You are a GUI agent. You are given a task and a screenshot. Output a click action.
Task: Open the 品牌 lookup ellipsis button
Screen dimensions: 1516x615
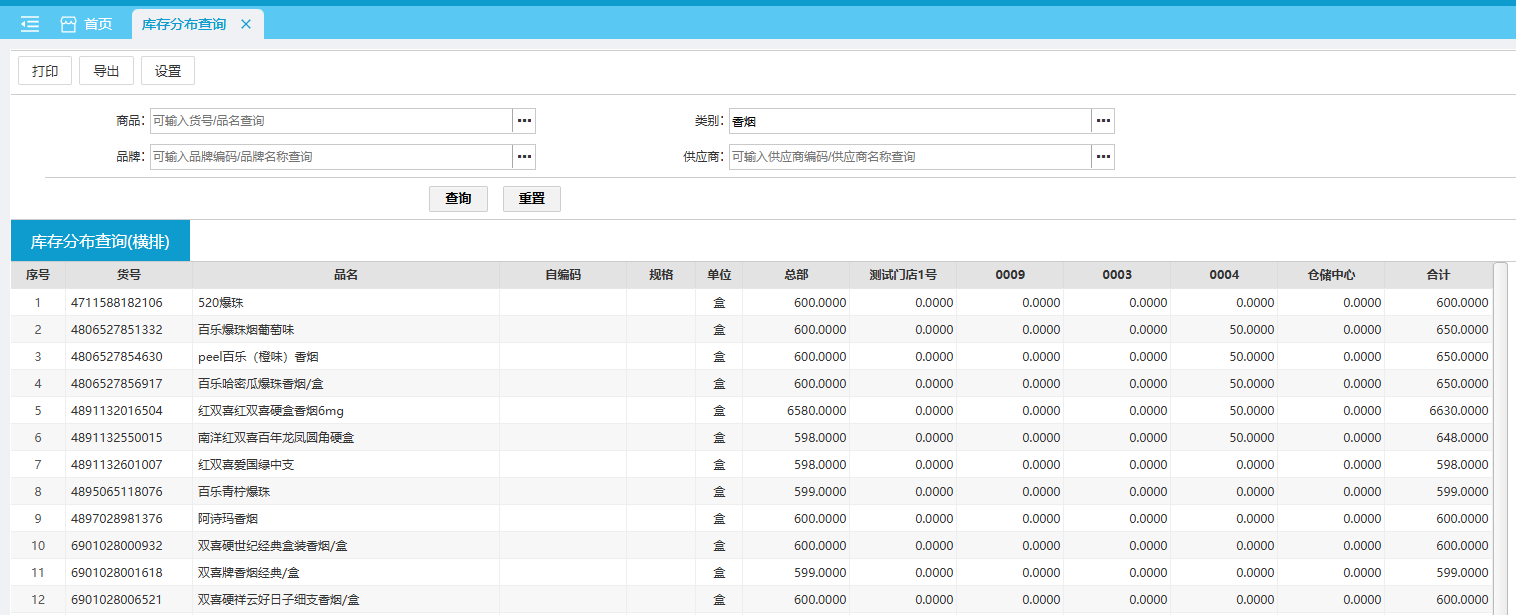coord(525,157)
